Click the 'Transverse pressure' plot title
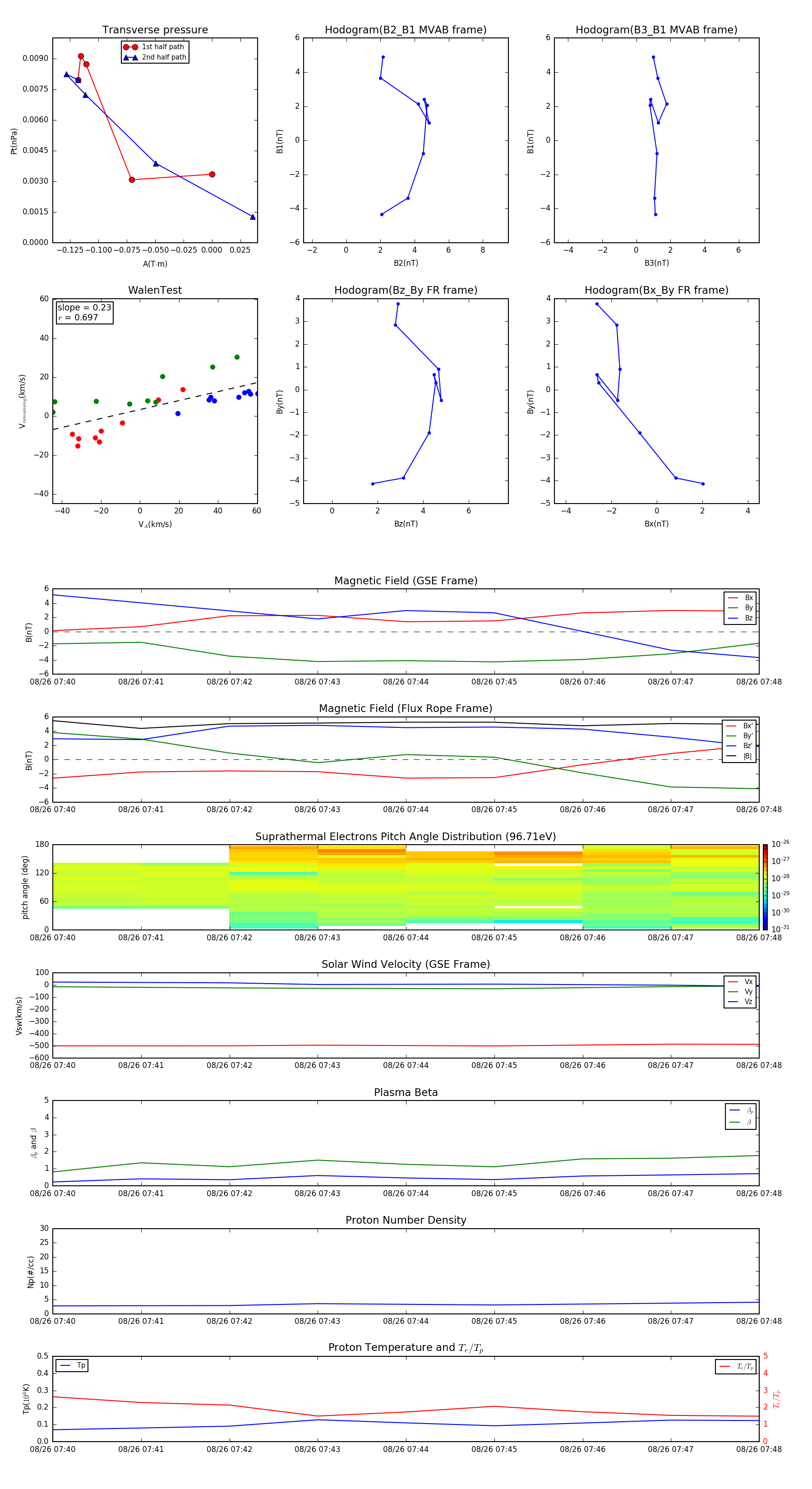Image resolution: width=812 pixels, height=1489 pixels. coord(155,30)
